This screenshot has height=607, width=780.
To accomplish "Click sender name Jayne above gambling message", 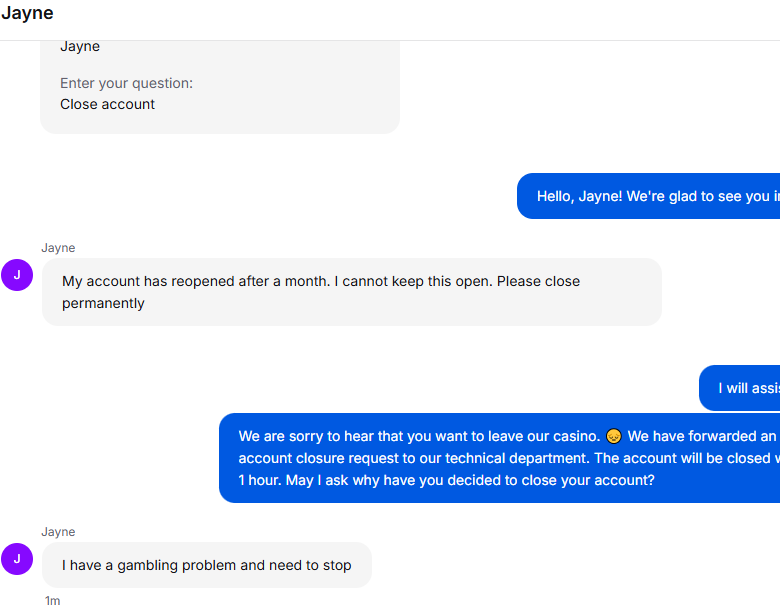I will 58,532.
